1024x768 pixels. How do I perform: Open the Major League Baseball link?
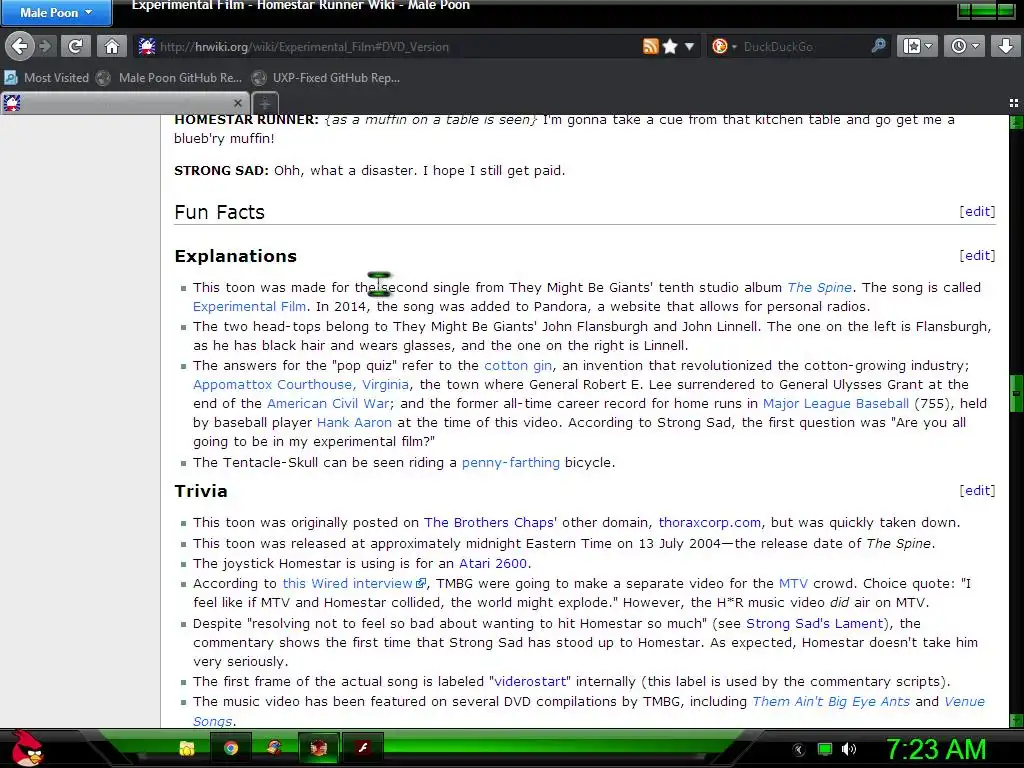[836, 403]
